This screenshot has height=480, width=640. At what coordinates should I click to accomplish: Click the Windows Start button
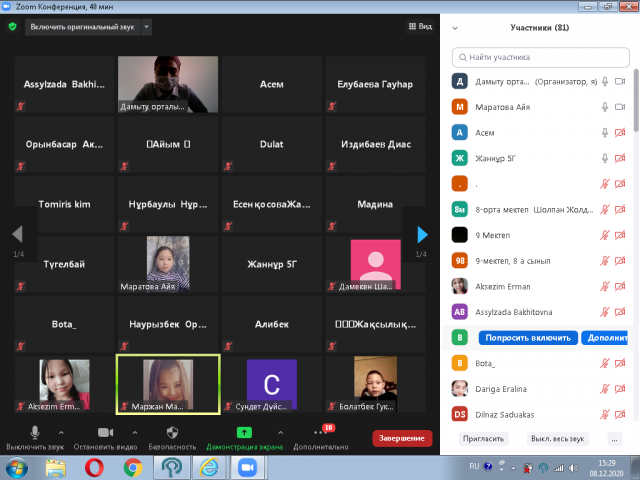click(16, 468)
